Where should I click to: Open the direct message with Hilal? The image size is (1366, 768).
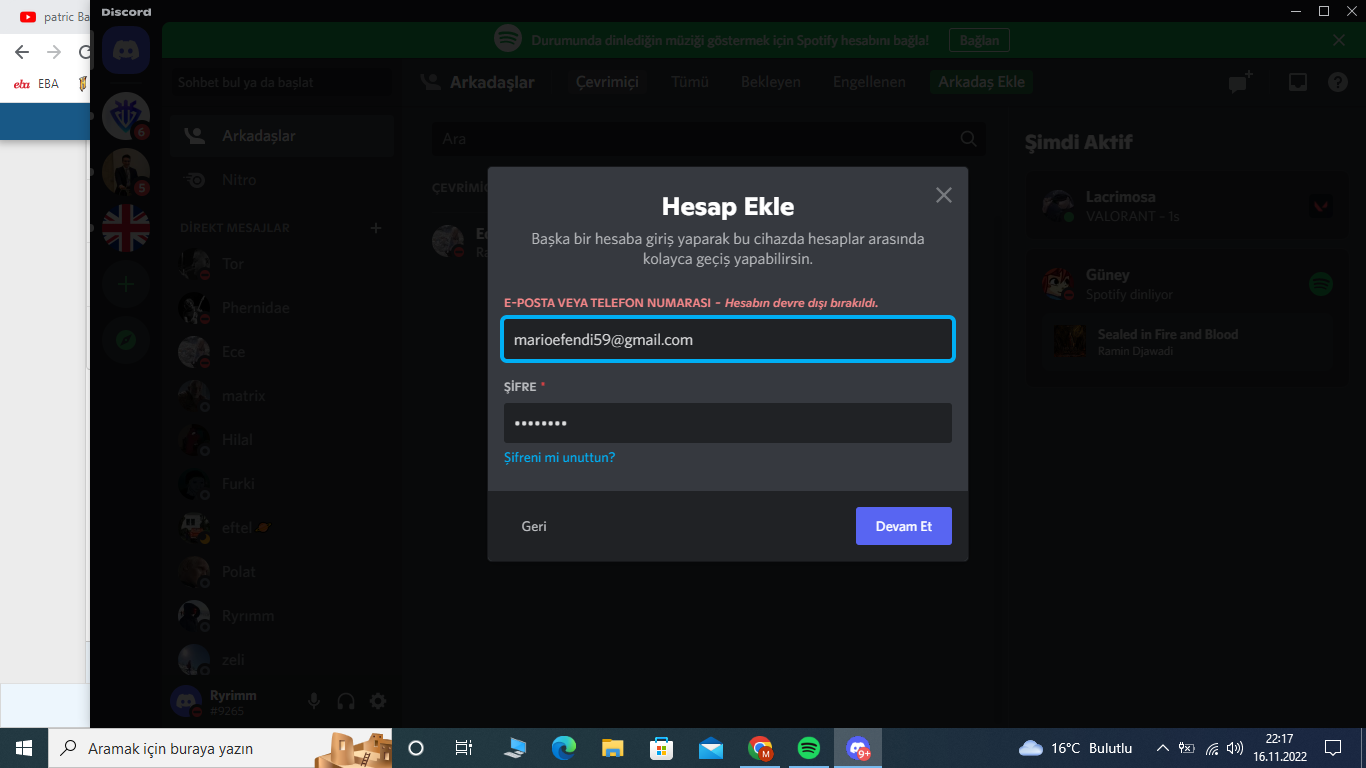282,440
